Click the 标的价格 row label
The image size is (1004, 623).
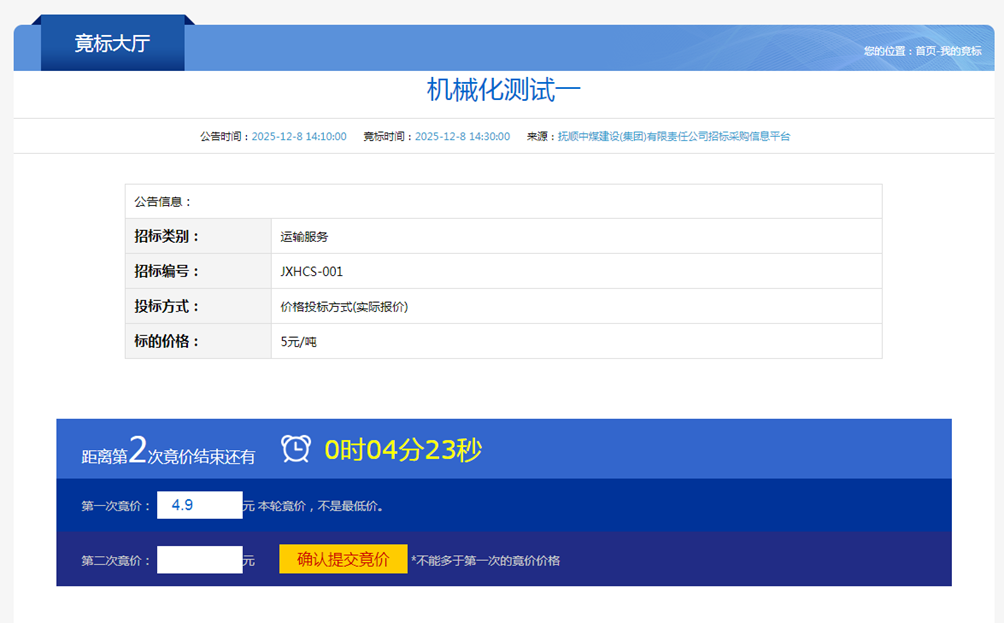click(x=166, y=341)
